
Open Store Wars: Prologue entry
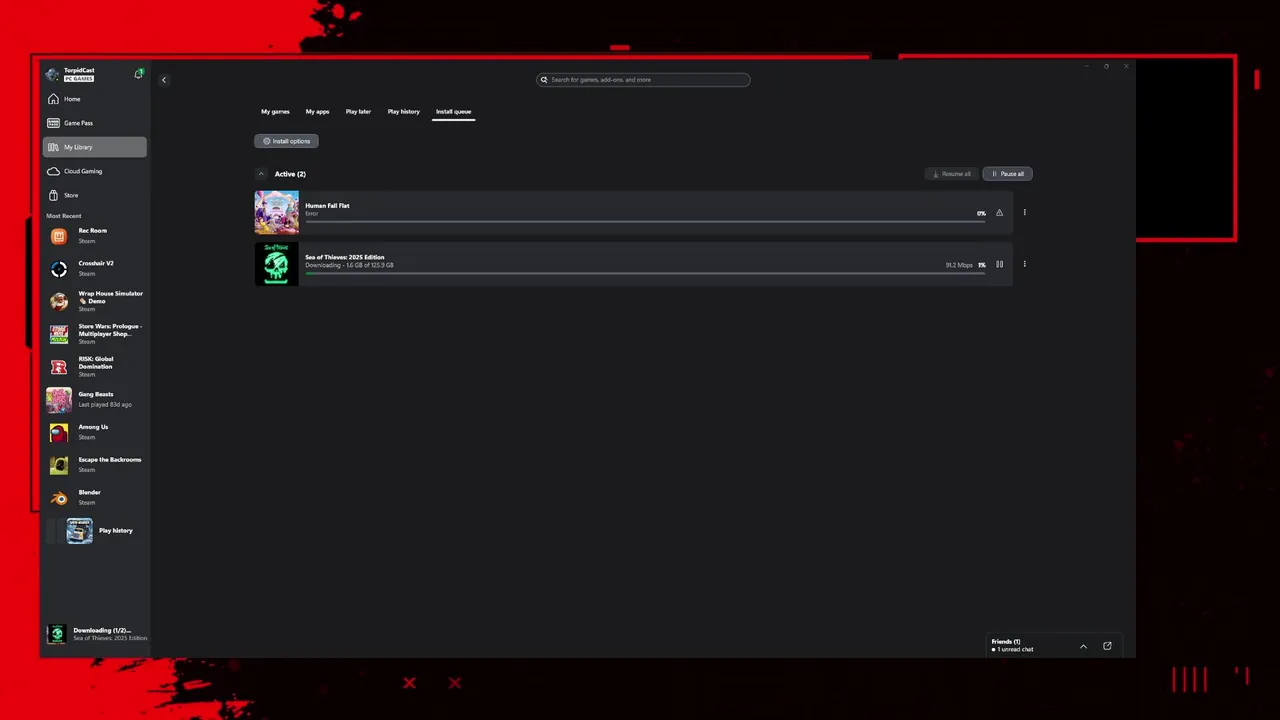tap(95, 334)
